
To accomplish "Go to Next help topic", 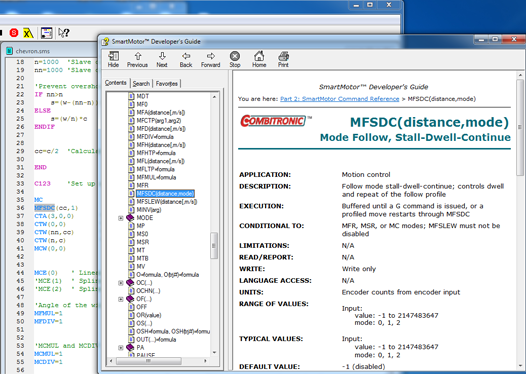I will coord(162,59).
